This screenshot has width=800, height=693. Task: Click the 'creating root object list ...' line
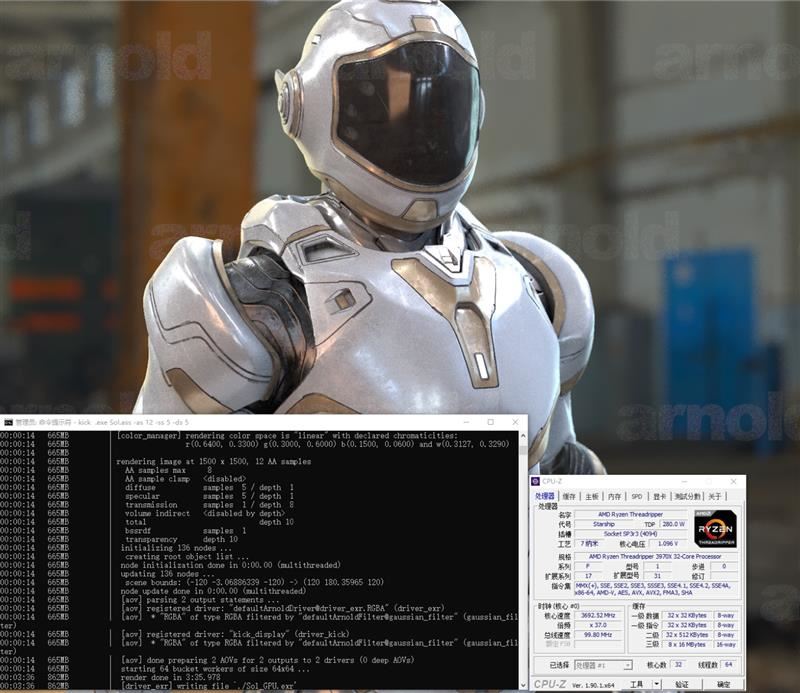click(187, 556)
